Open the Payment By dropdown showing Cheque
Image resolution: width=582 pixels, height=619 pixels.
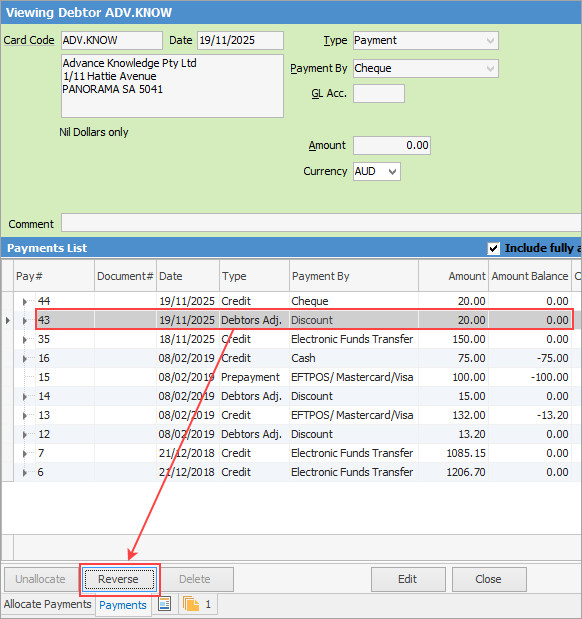(426, 69)
